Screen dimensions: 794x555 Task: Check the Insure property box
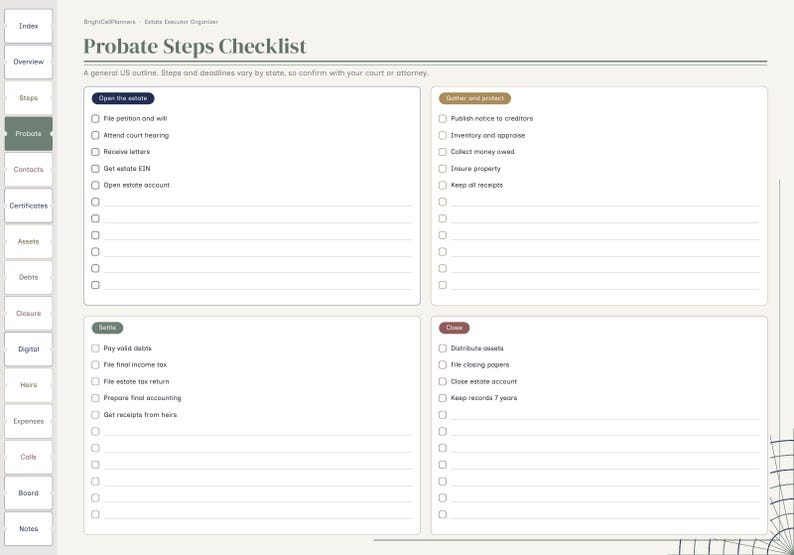(443, 169)
